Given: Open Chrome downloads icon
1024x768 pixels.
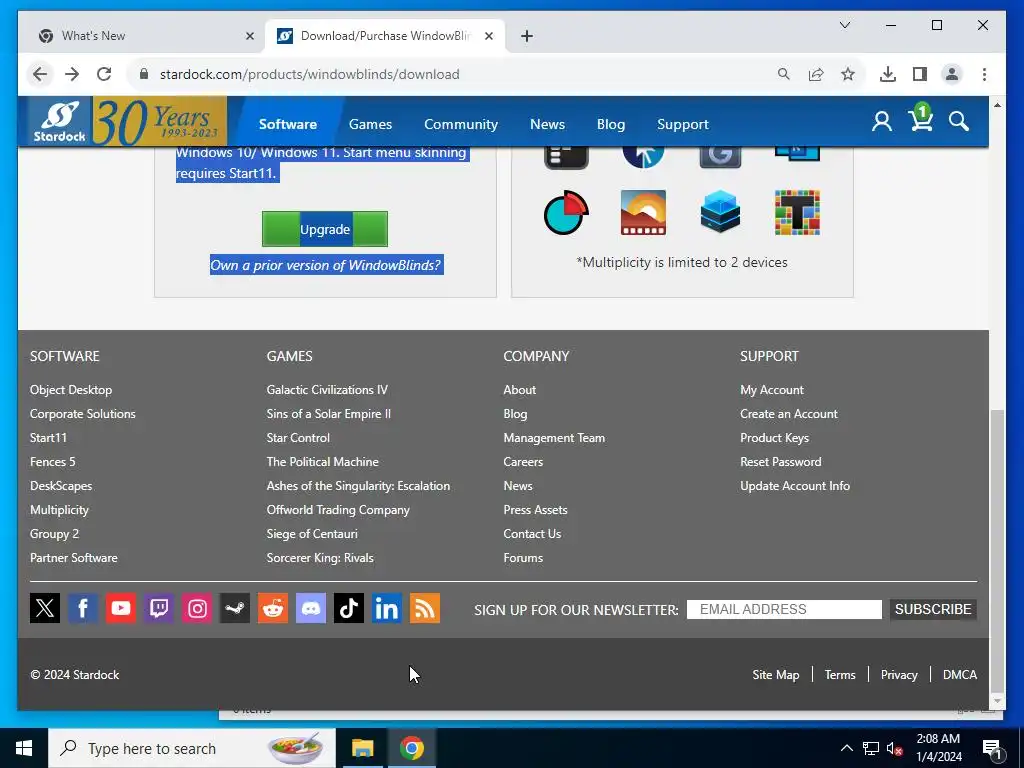Looking at the screenshot, I should click(888, 74).
